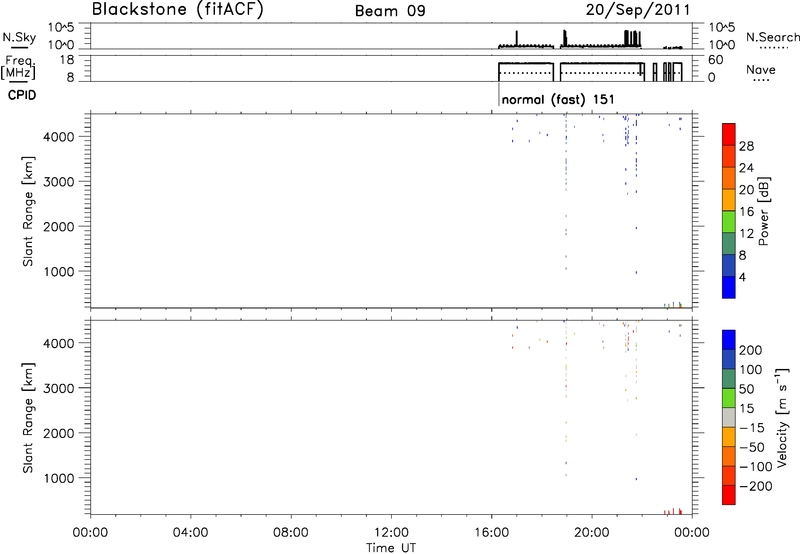Click the '10^5' label left of the N.Sky panel
800x554 pixels.
coord(61,28)
